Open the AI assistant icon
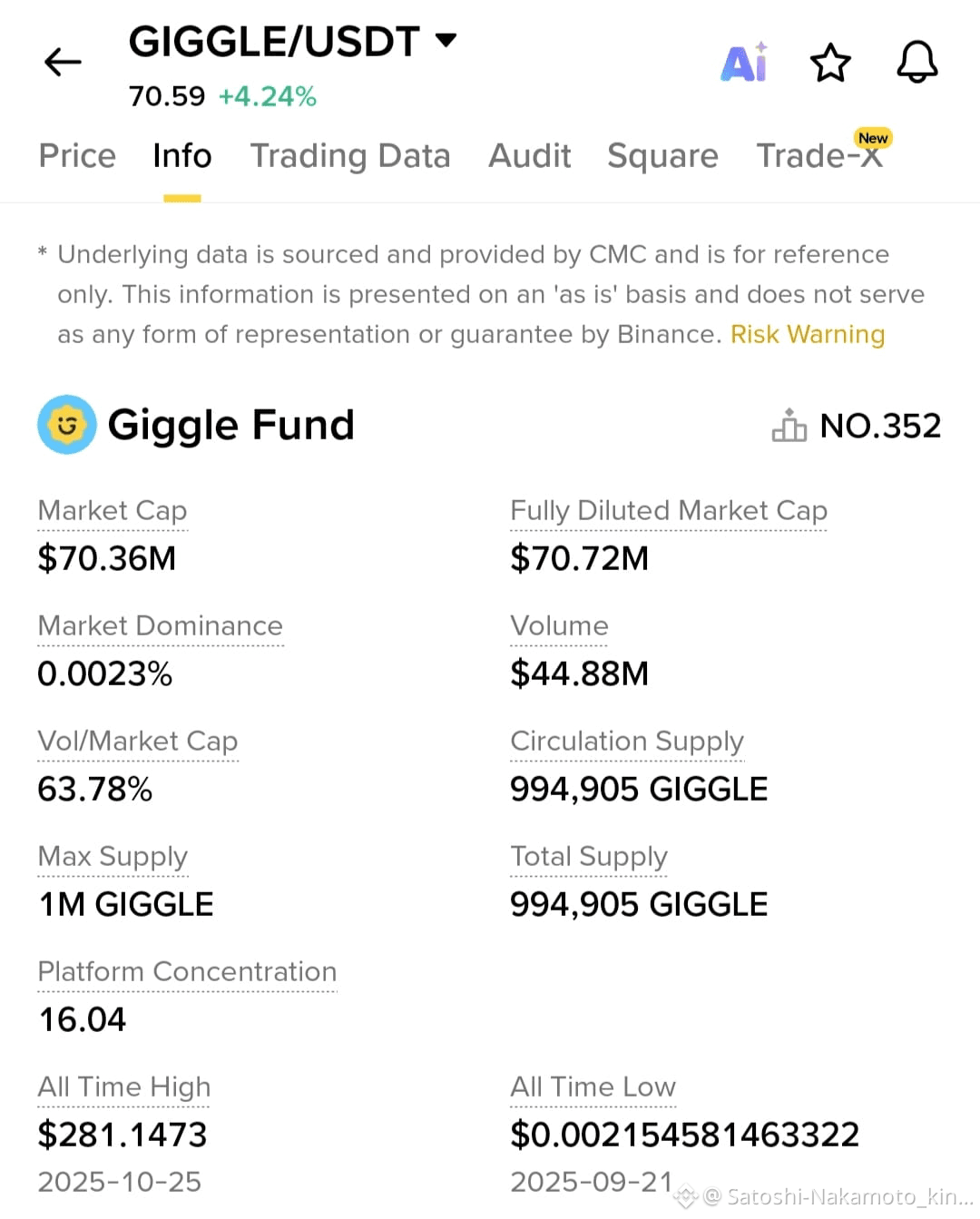Screen dimensions: 980x1219 [744, 63]
